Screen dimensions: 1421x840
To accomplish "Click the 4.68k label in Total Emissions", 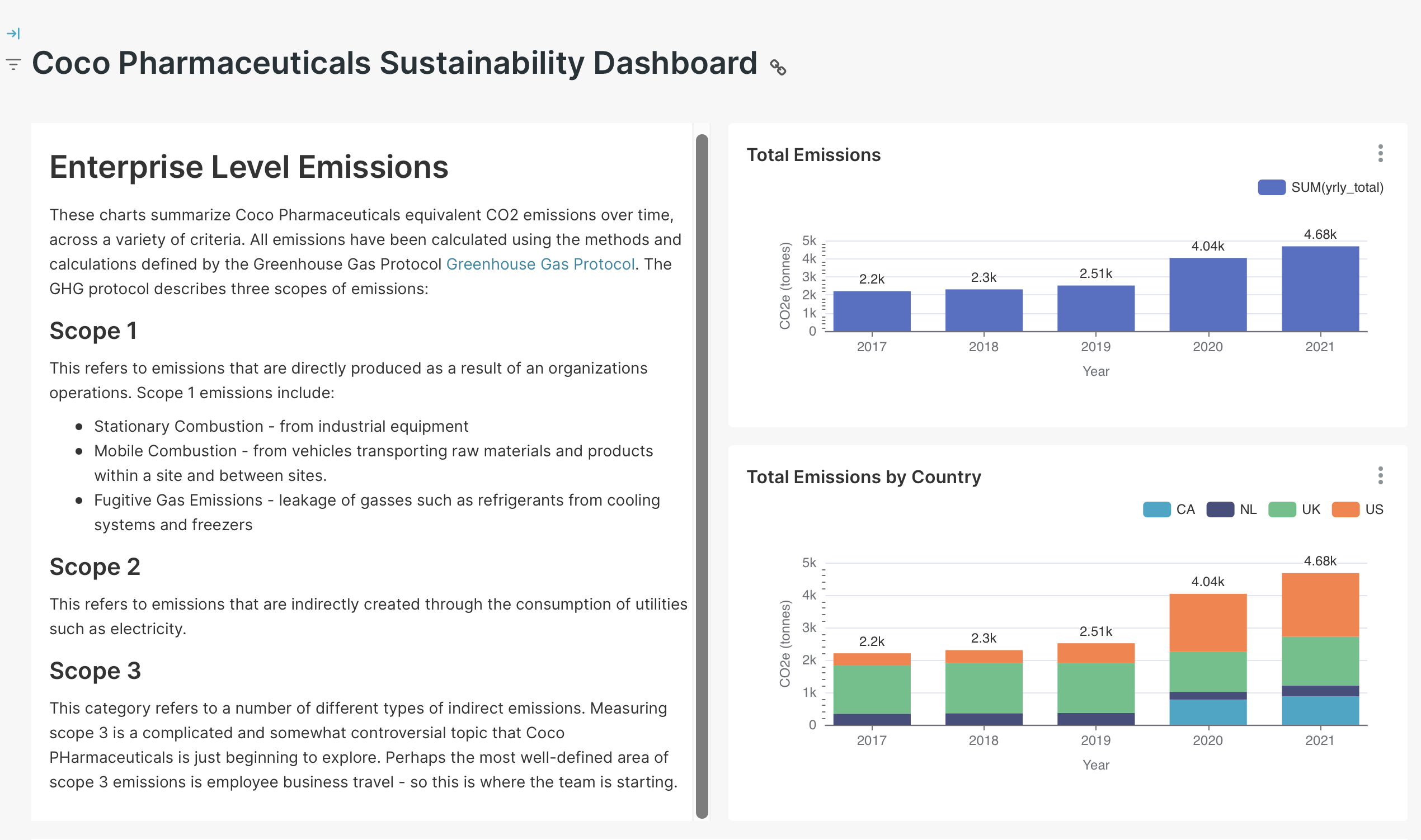I will [x=1320, y=234].
